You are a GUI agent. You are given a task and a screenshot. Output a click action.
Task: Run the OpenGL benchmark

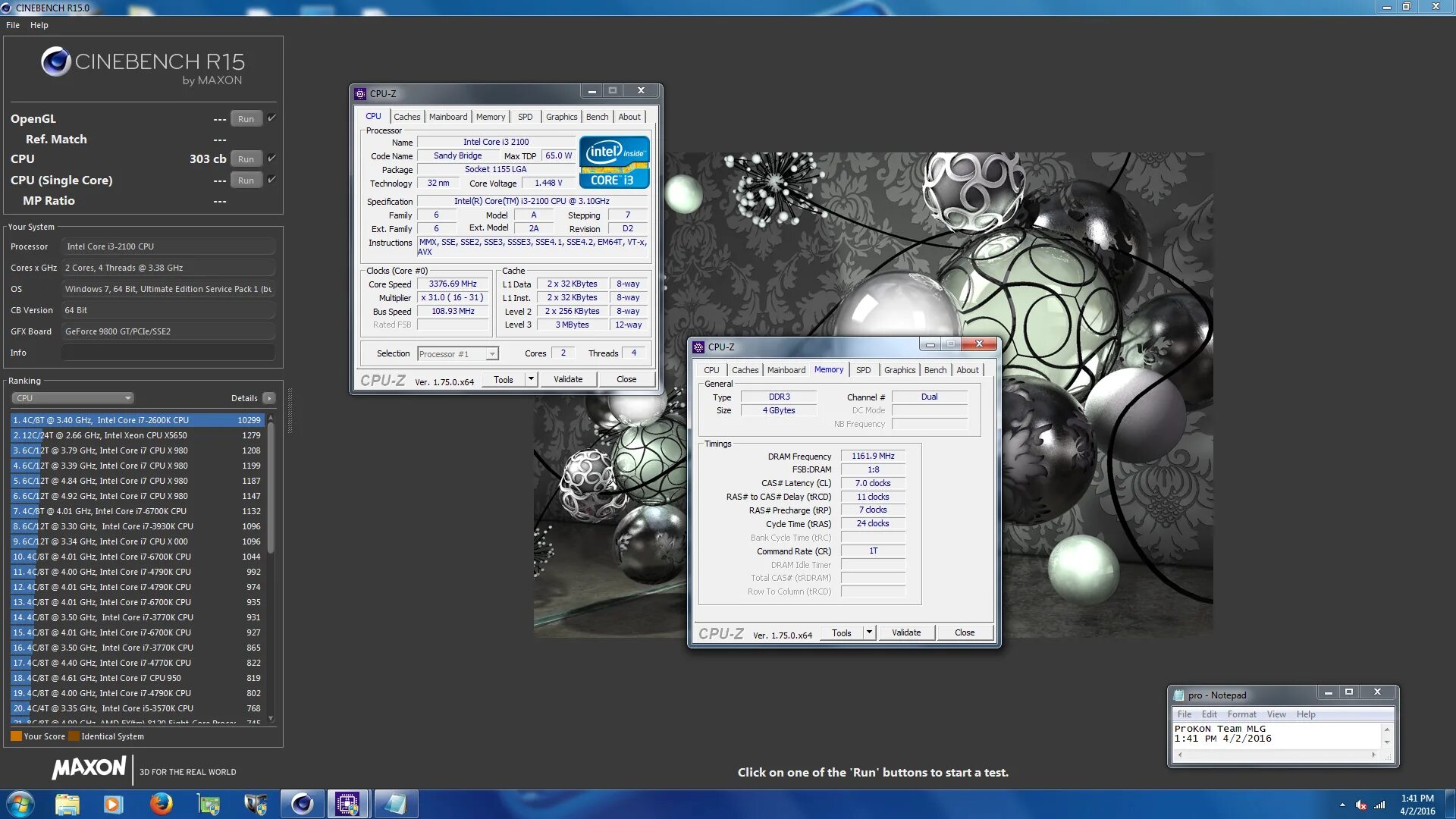[x=246, y=119]
